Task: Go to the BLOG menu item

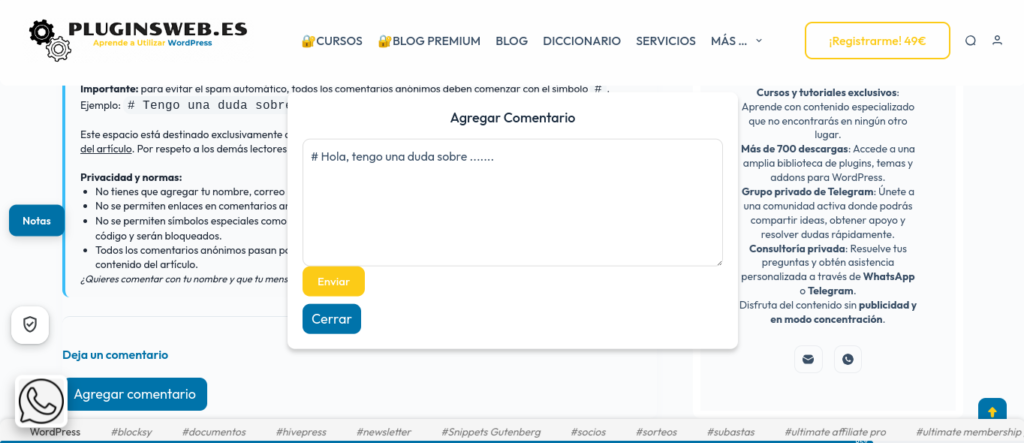Action: [511, 41]
